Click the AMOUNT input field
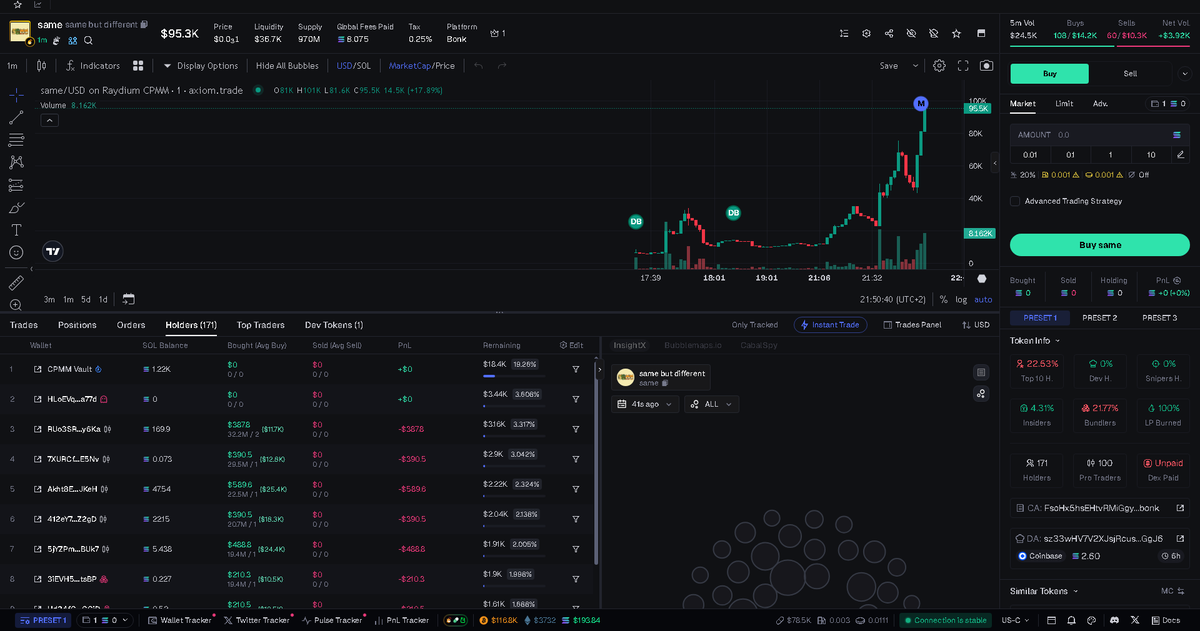Screen dimensions: 1200x631 click(1100, 134)
